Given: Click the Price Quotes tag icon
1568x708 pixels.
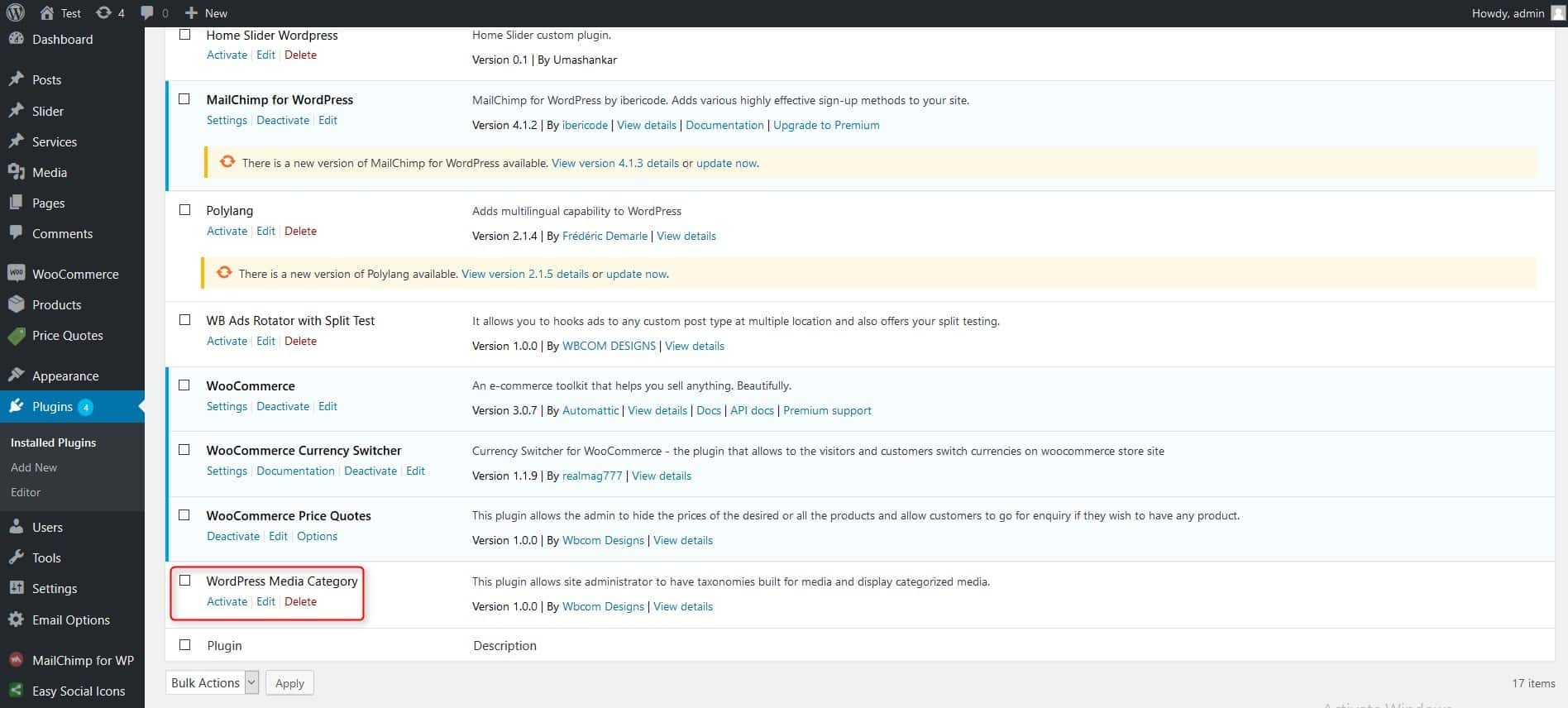Looking at the screenshot, I should [16, 335].
